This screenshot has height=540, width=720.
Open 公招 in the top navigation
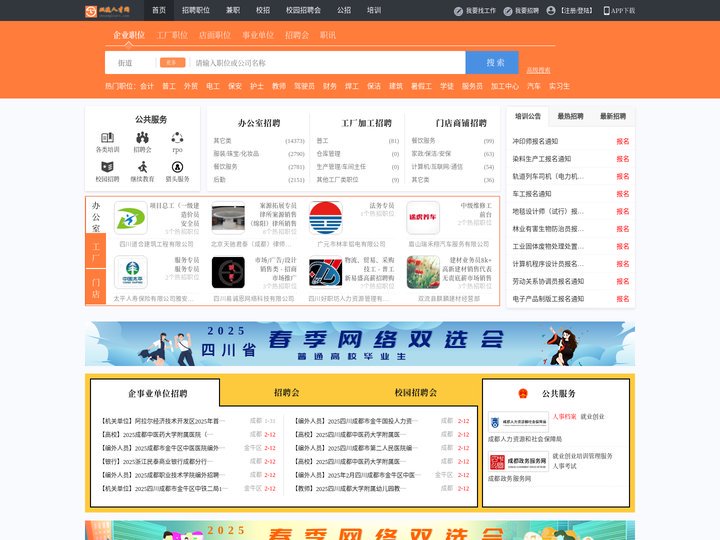tap(344, 10)
